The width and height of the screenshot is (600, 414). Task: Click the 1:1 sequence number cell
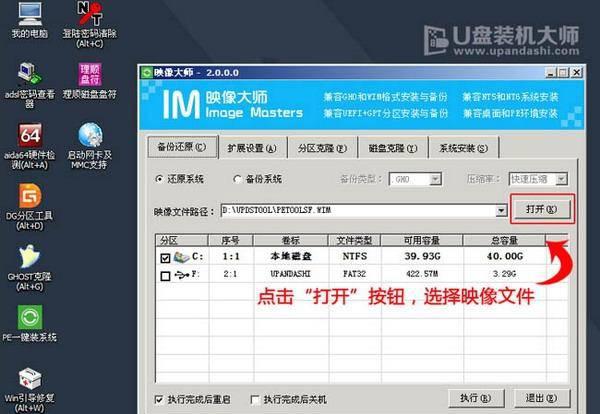point(231,256)
